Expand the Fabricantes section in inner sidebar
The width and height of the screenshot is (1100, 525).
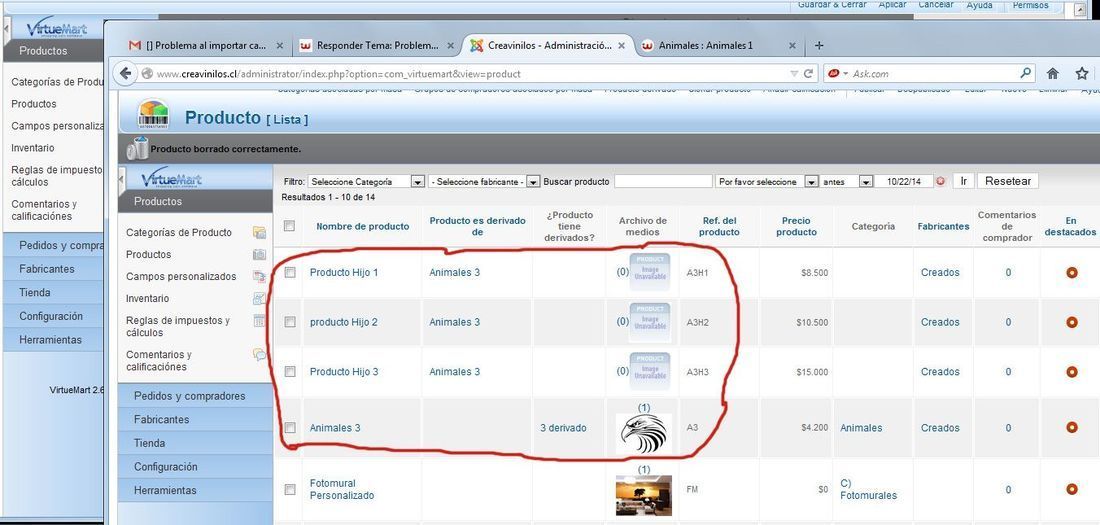point(195,419)
